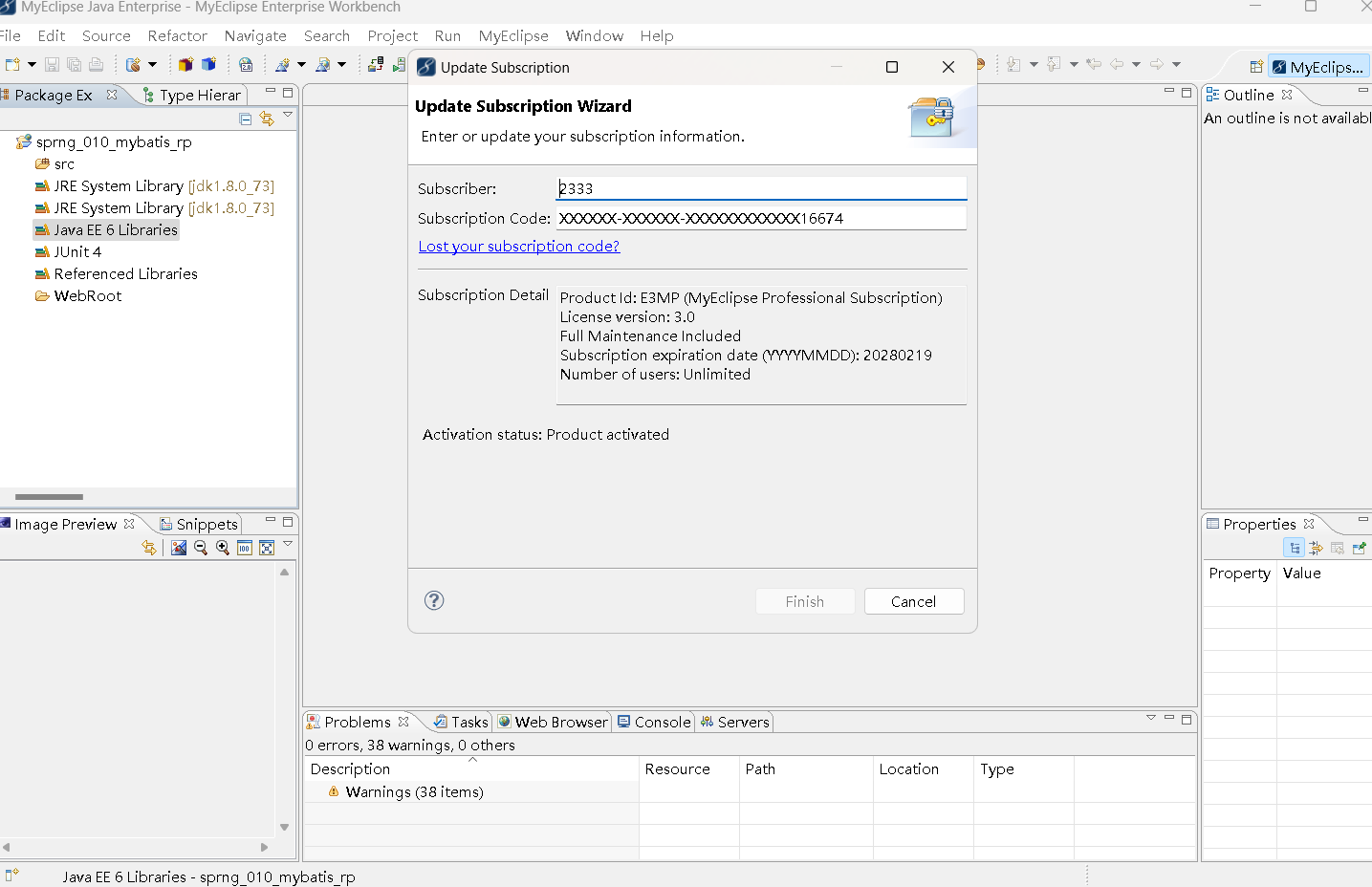Switch to the Console tab
This screenshot has height=887, width=1372.
pyautogui.click(x=654, y=722)
